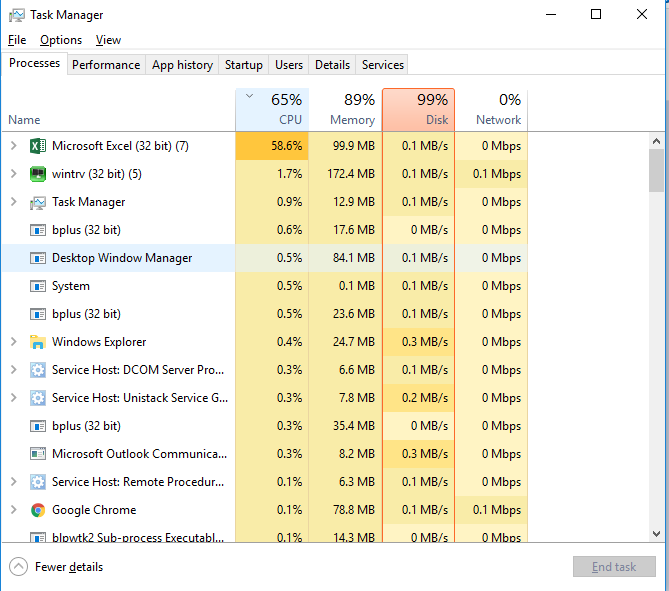Switch to the Performance tab
This screenshot has width=669, height=591.
point(106,64)
